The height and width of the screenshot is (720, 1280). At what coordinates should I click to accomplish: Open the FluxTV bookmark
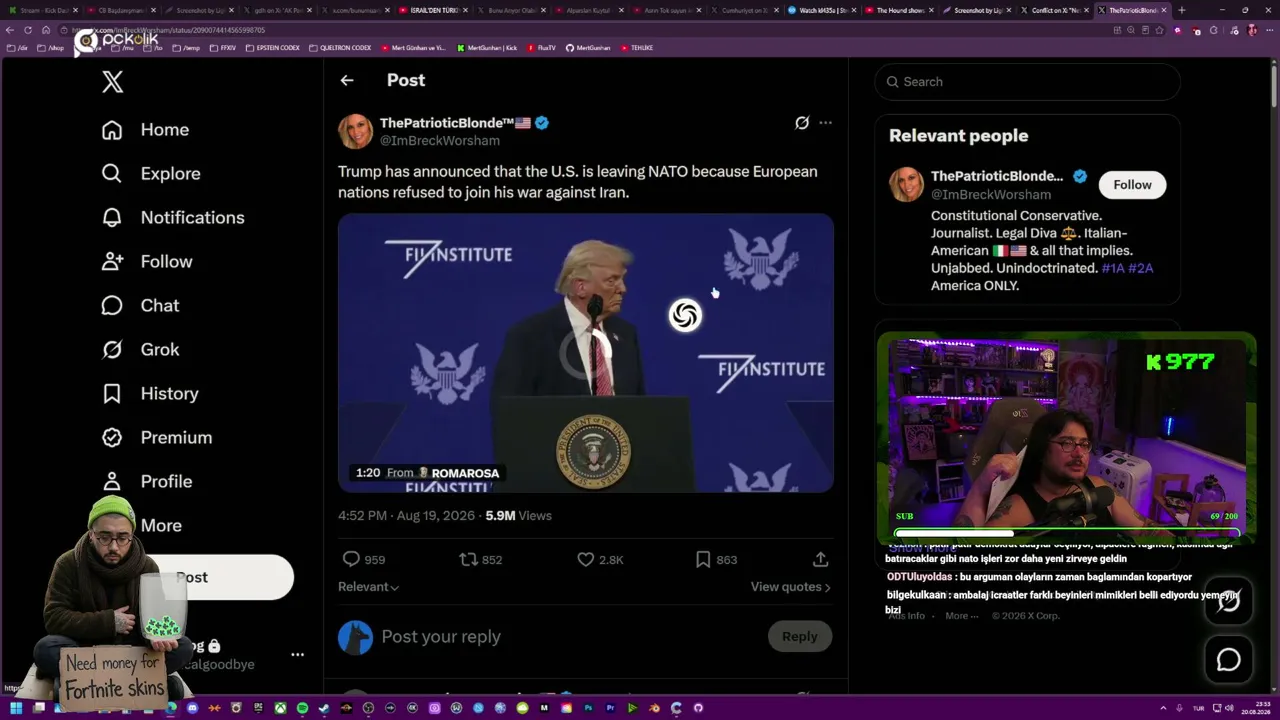[x=541, y=48]
